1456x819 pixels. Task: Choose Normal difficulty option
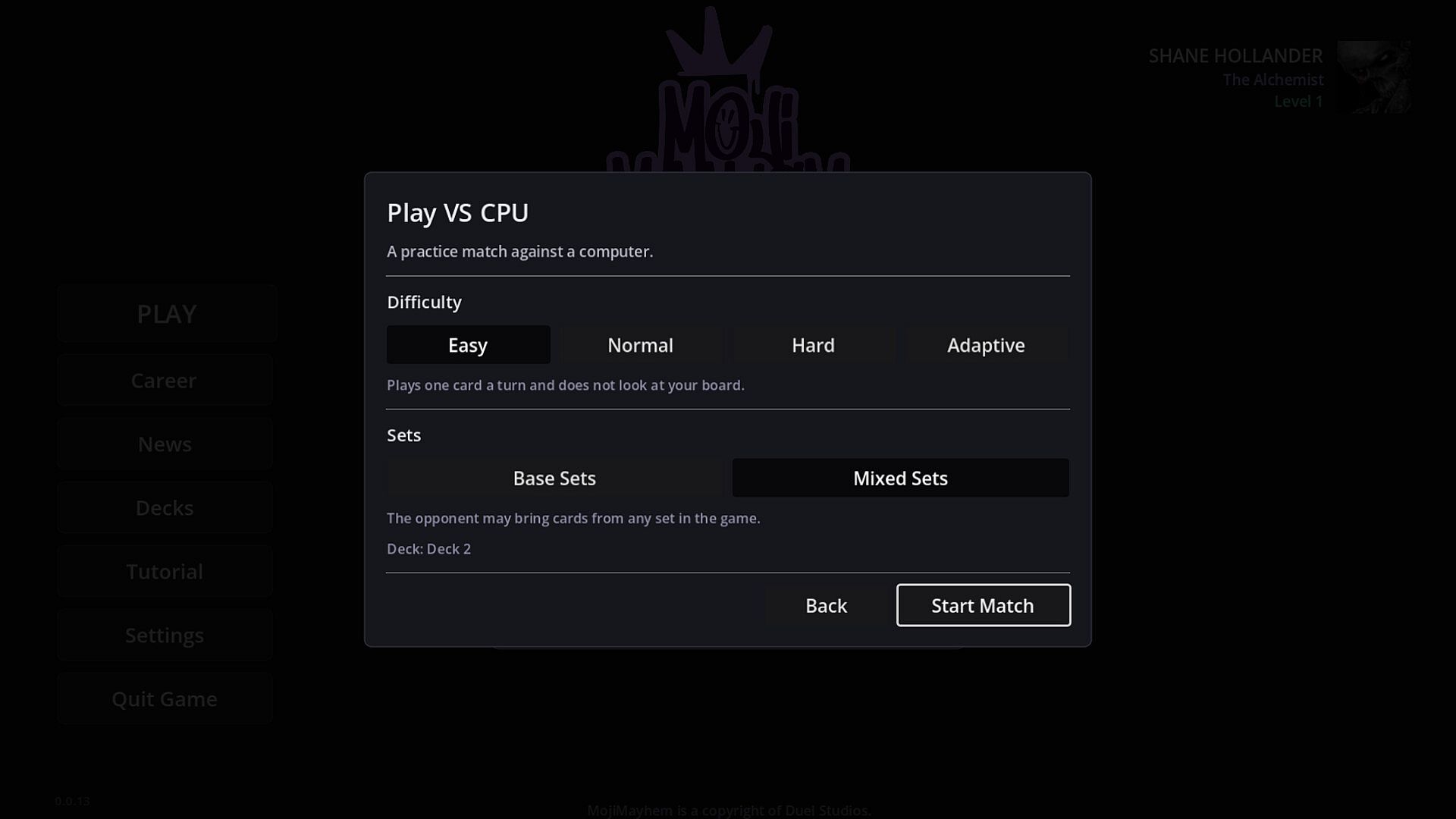[641, 345]
